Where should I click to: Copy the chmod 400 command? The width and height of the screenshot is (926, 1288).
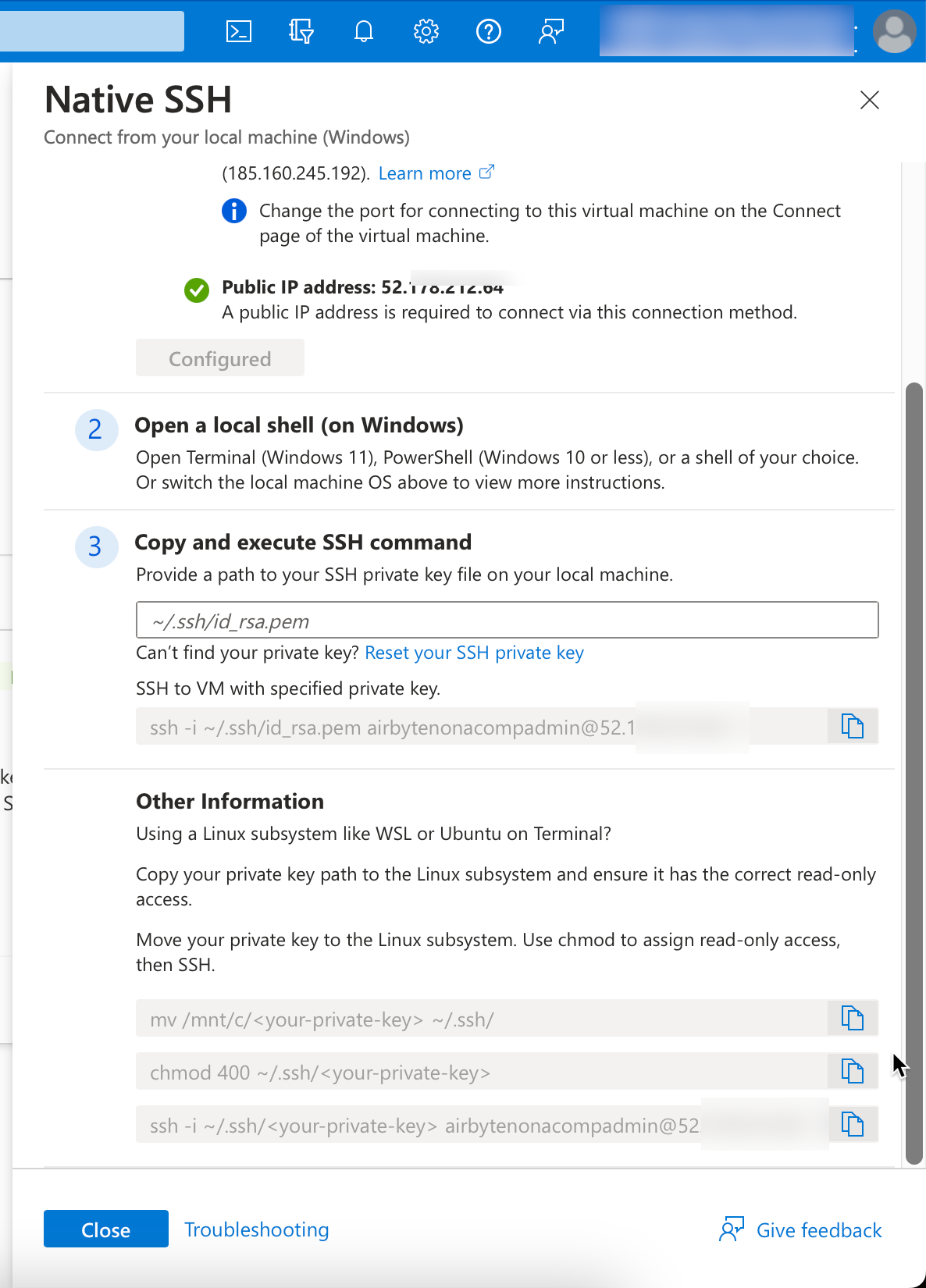click(853, 1072)
